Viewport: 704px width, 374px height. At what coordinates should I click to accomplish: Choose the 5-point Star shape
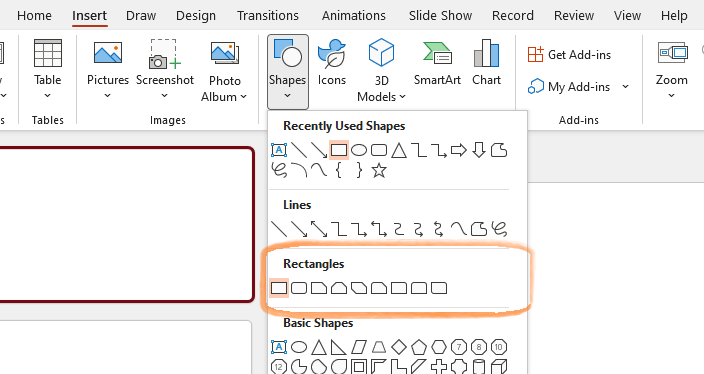tap(379, 170)
